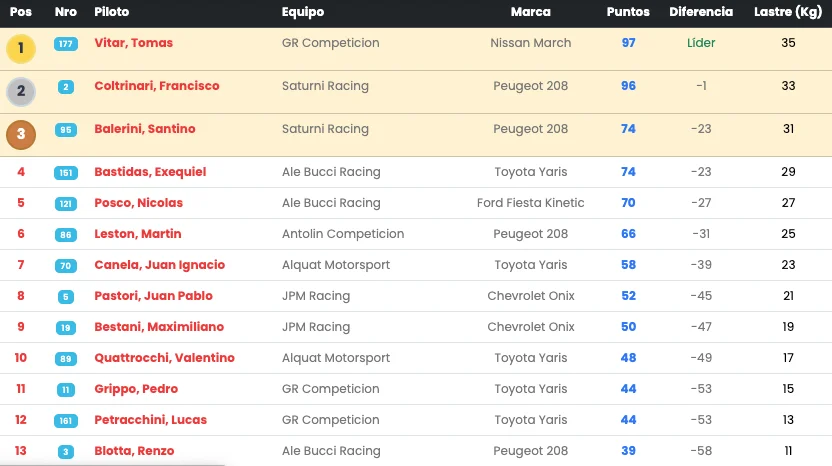Image resolution: width=832 pixels, height=466 pixels.
Task: Click car number badge 177
Action: [66, 44]
